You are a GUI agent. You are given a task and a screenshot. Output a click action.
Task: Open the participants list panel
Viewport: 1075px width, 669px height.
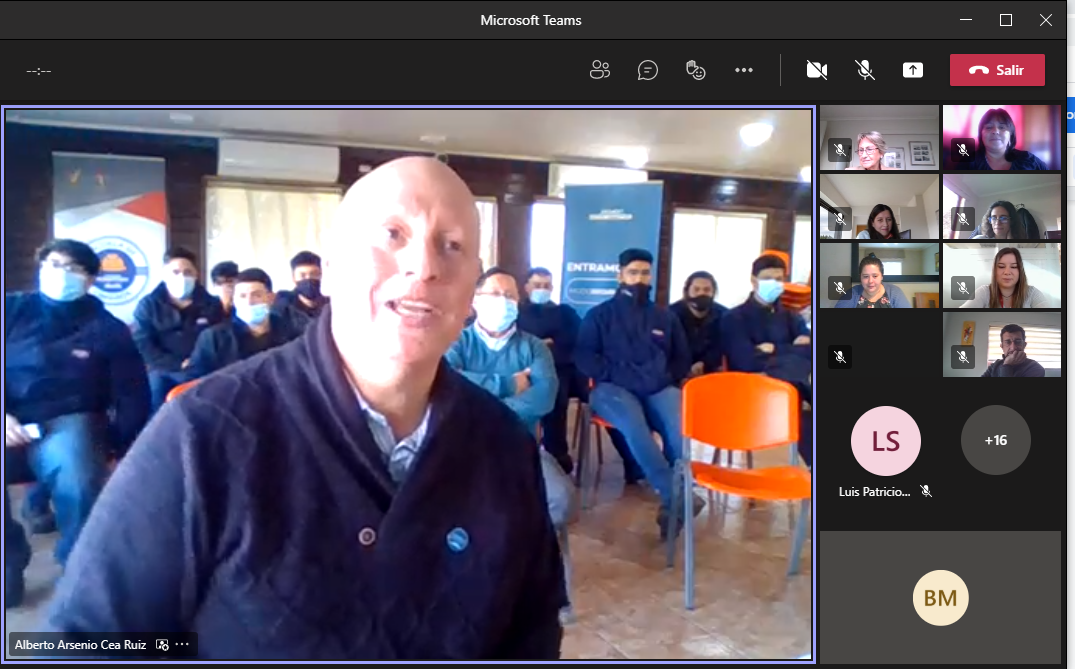[600, 70]
